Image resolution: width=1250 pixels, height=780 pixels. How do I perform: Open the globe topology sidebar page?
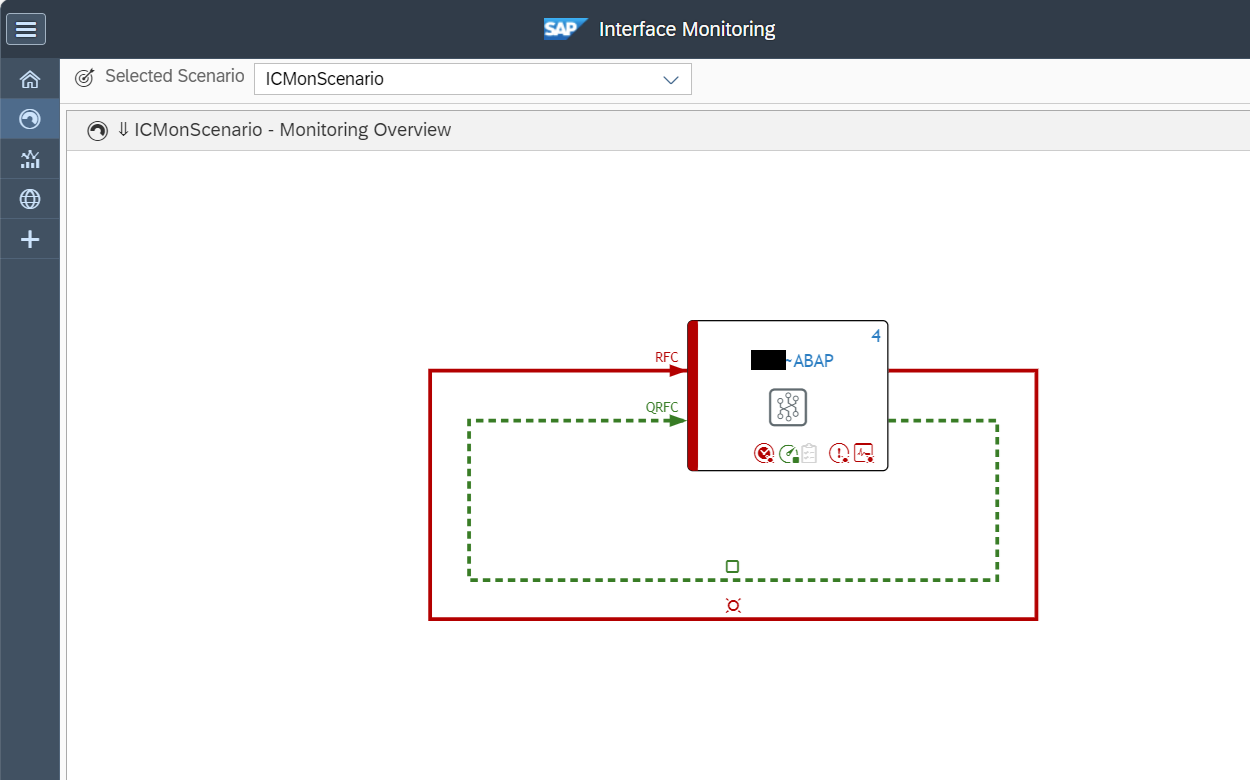(x=30, y=199)
